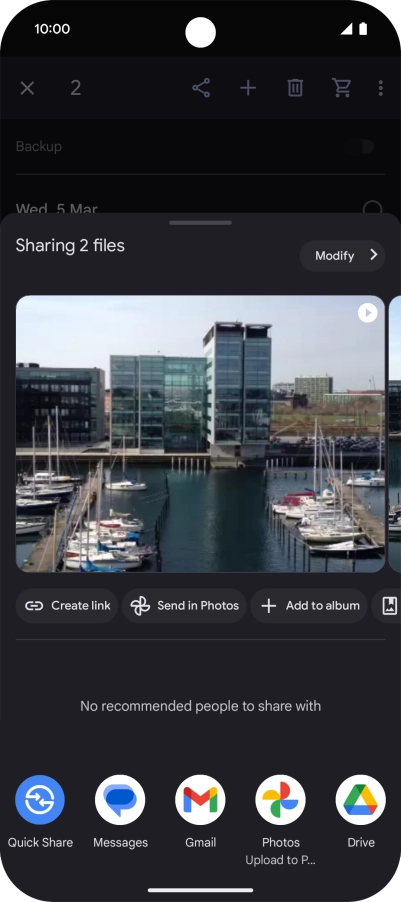Select the Photos Upload icon

281,800
